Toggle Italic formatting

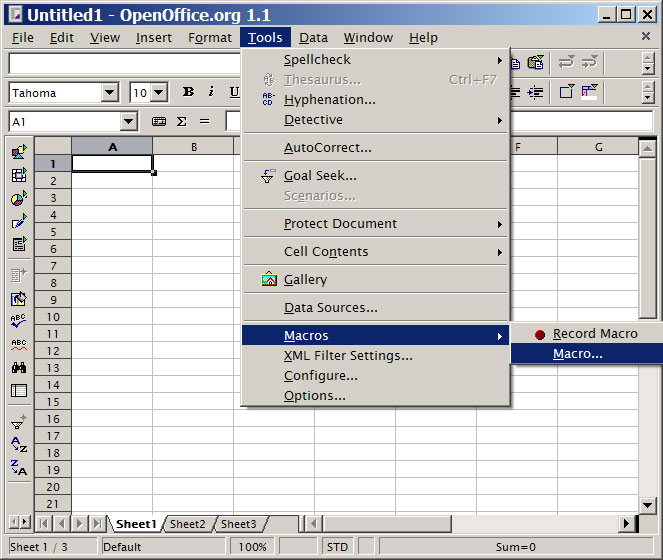[x=211, y=92]
